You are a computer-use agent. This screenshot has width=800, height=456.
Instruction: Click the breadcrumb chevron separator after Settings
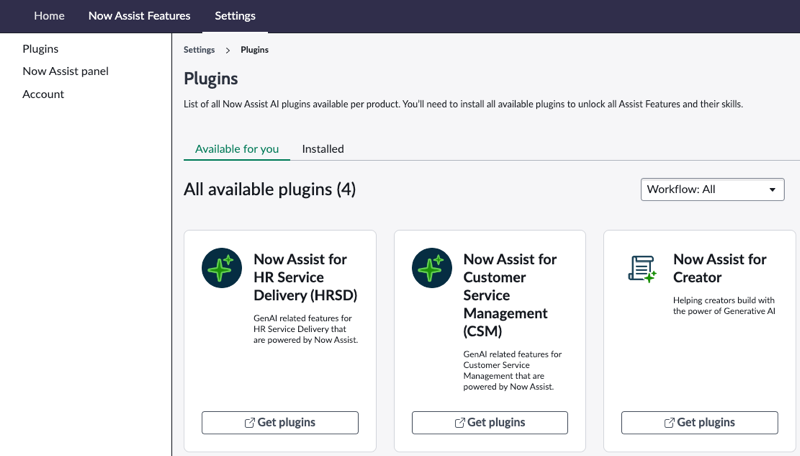coord(228,50)
